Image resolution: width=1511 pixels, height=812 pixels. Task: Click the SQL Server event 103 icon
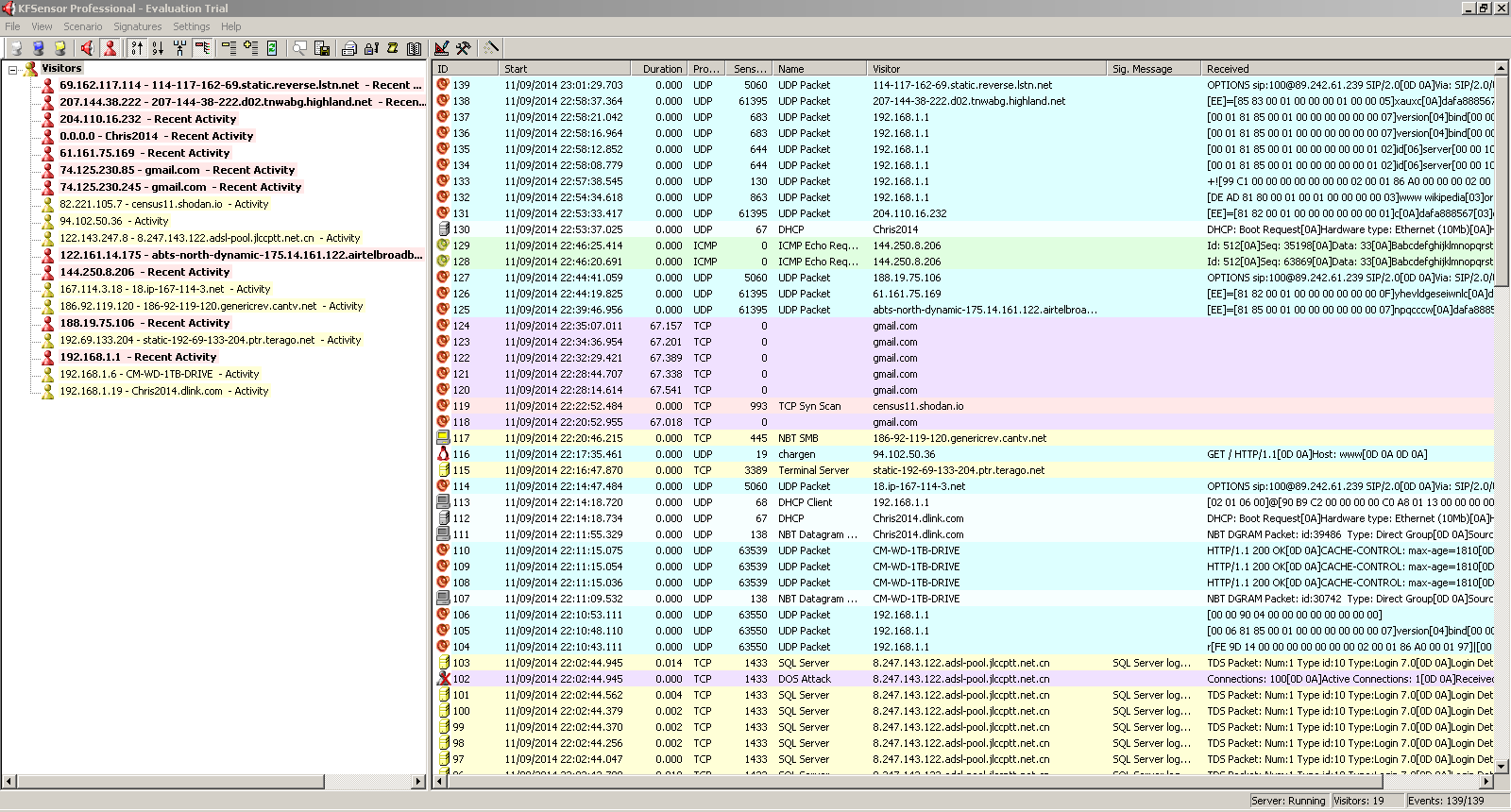click(443, 663)
